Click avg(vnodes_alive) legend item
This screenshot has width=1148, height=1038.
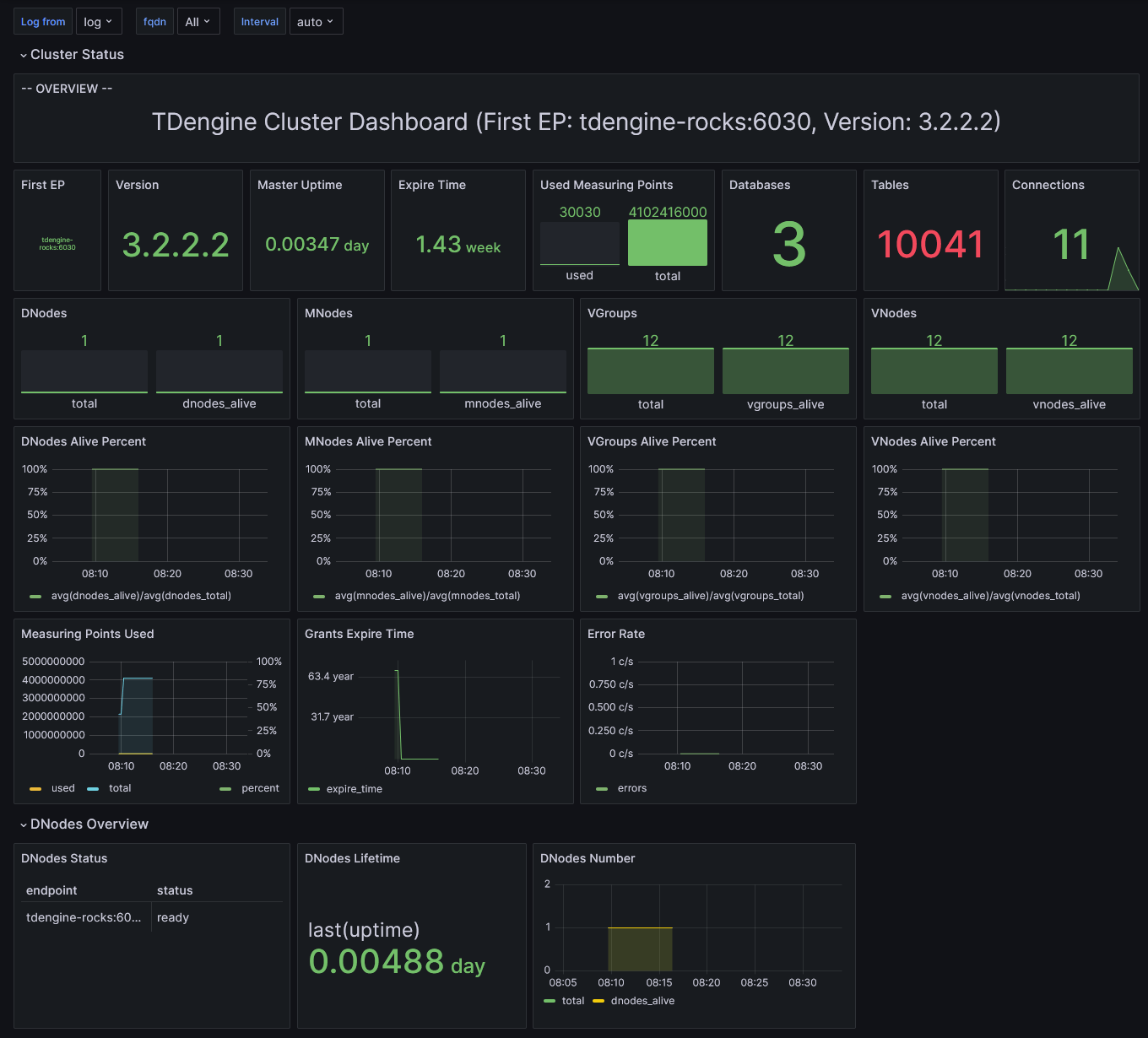[x=990, y=596]
